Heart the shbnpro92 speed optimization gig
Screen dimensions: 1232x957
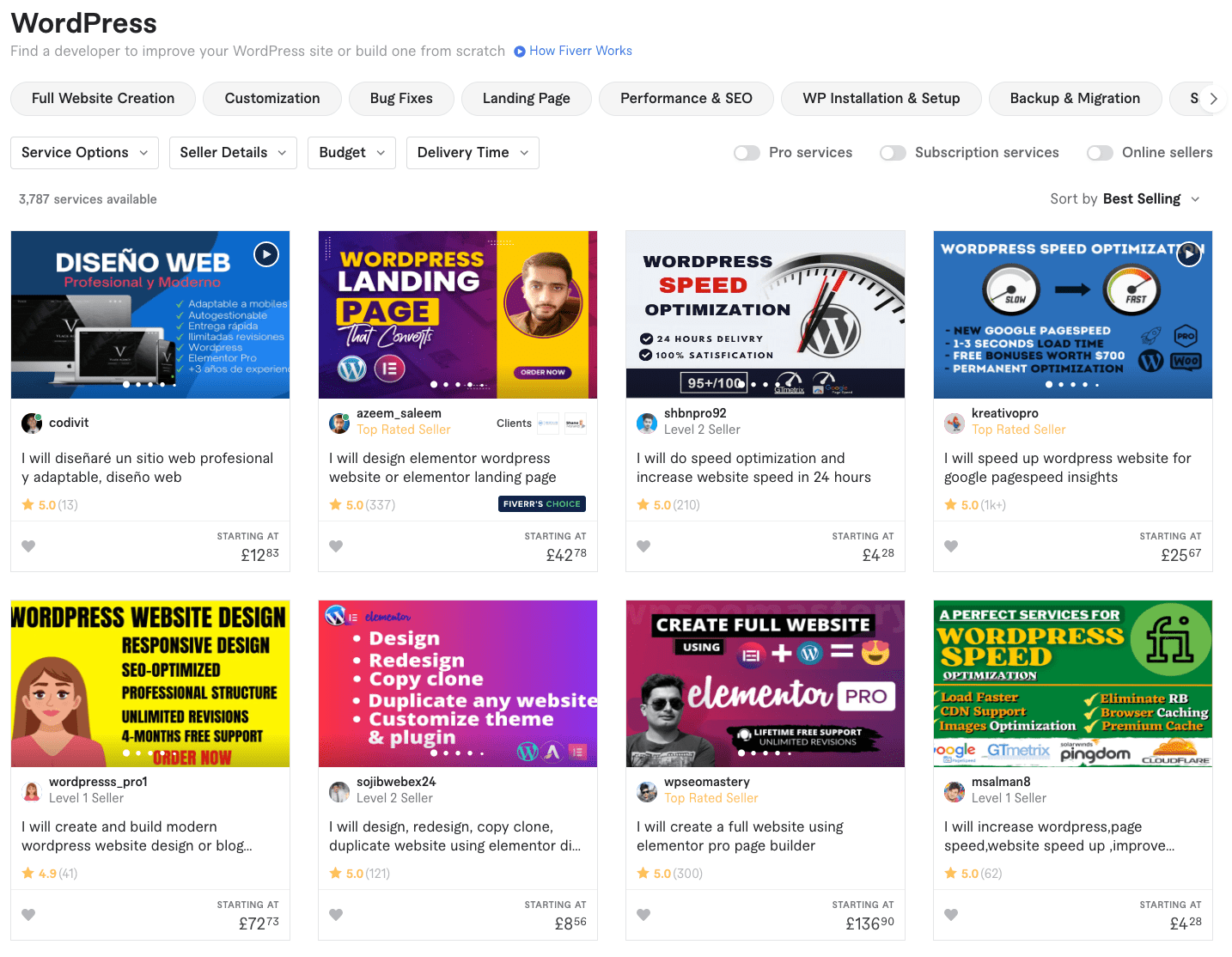(643, 546)
